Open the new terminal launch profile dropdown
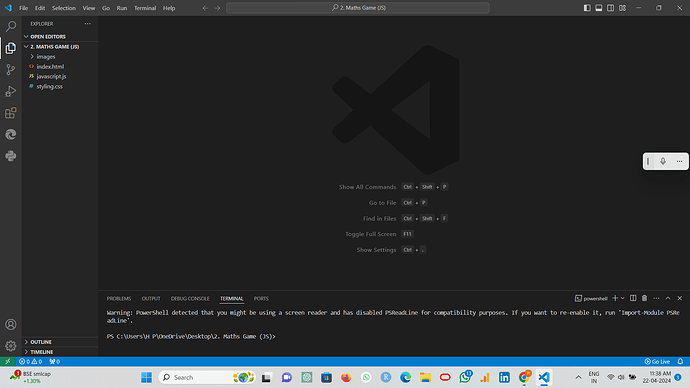Screen dimensions: 690x388 point(623,298)
